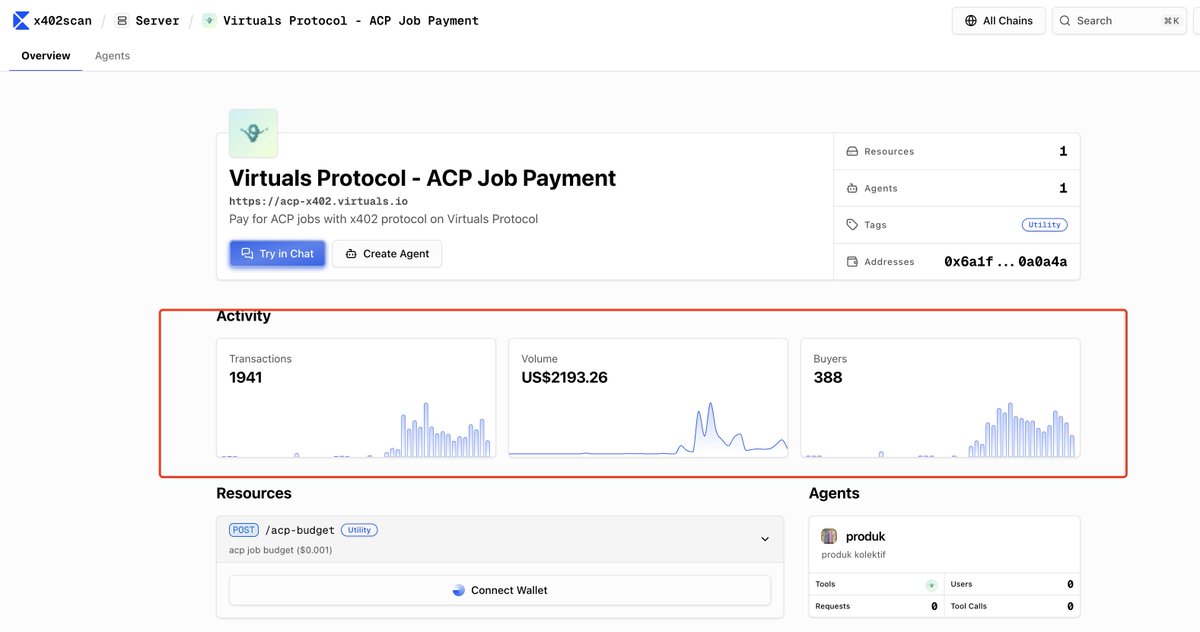Image resolution: width=1200 pixels, height=632 pixels.
Task: Click the Addresses wallet icon
Action: point(851,261)
